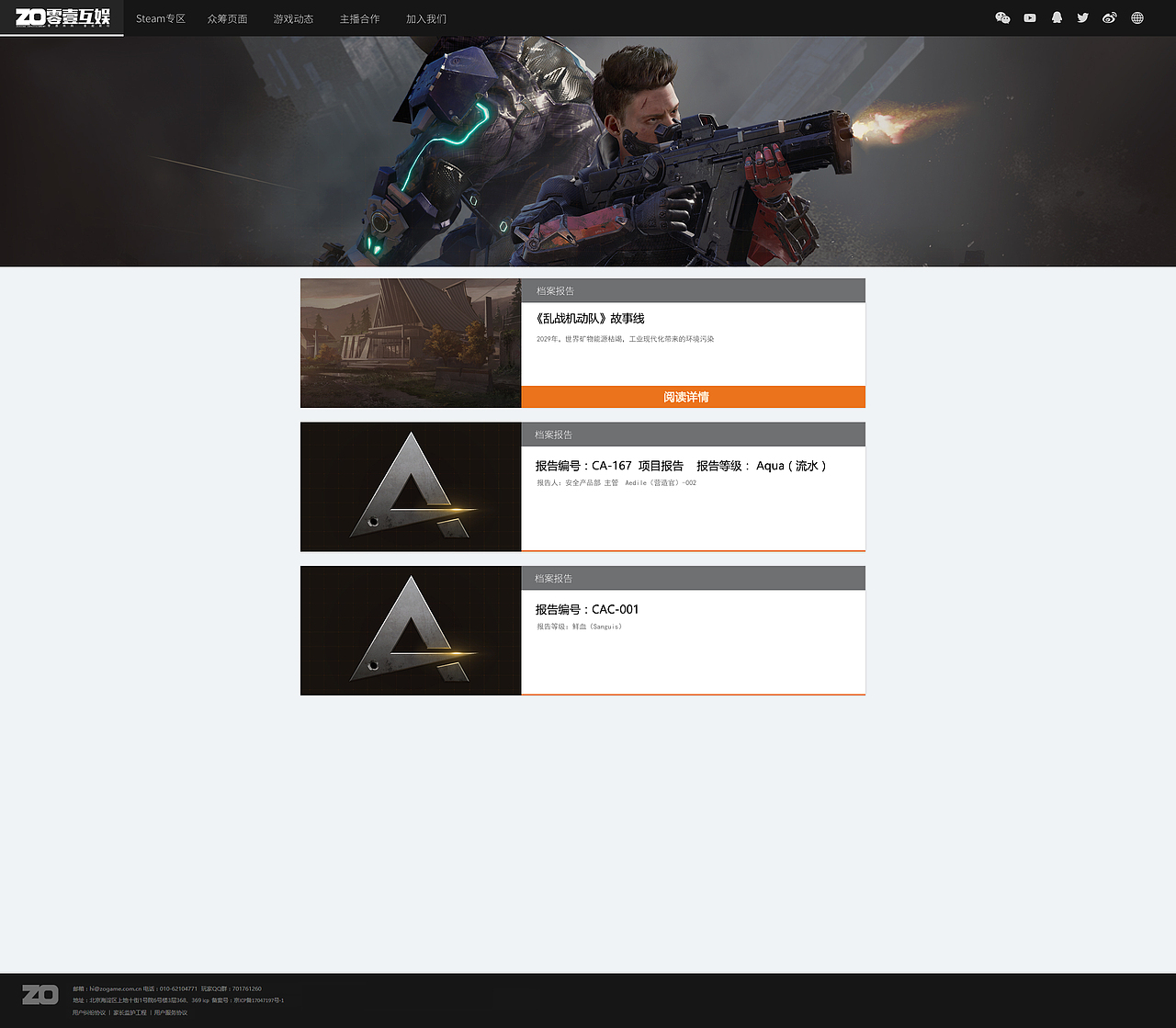This screenshot has height=1028, width=1176.
Task: Click the 报告等级：鲜血（Sanguis） line
Action: click(580, 627)
